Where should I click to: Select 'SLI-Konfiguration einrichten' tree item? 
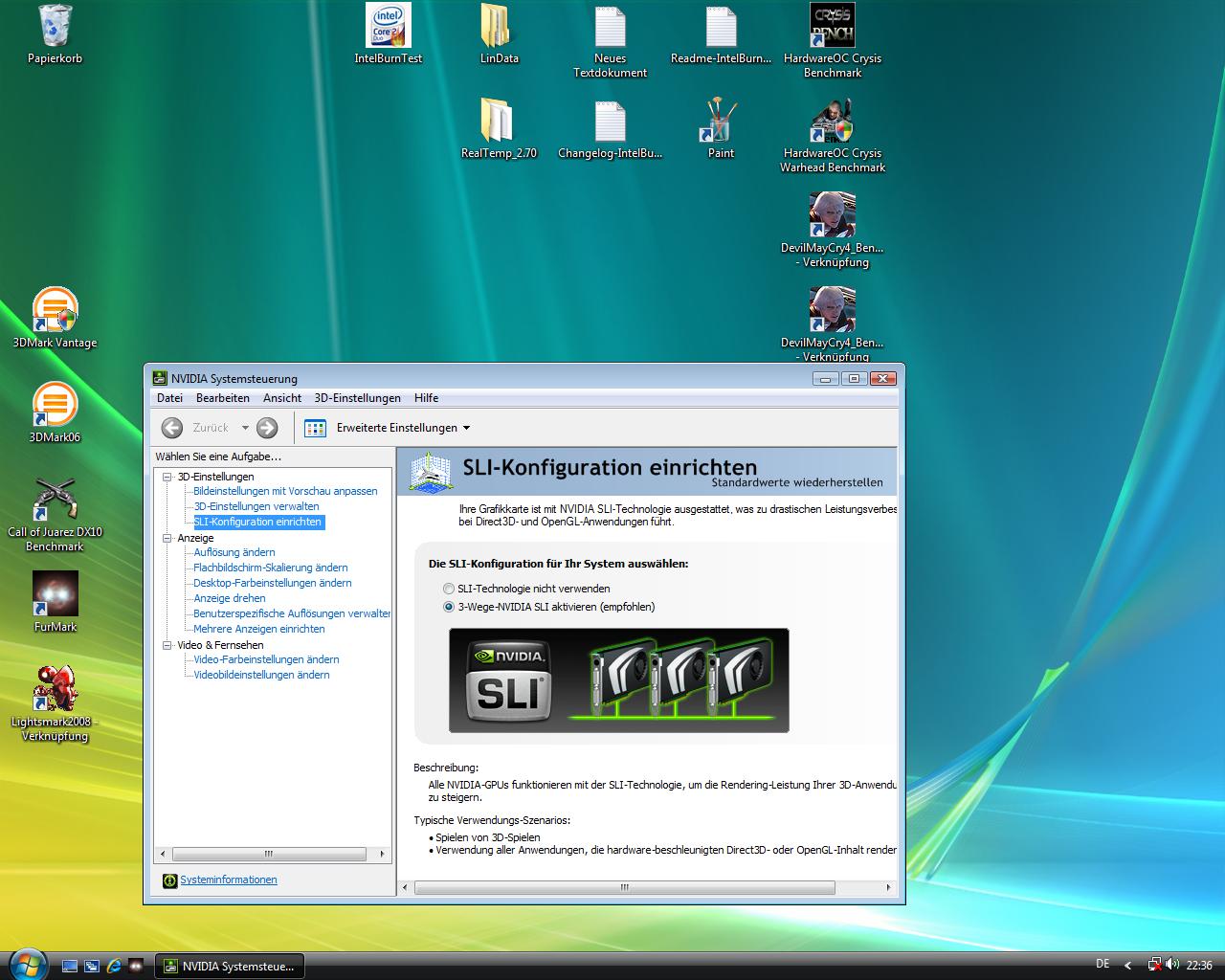pos(258,522)
